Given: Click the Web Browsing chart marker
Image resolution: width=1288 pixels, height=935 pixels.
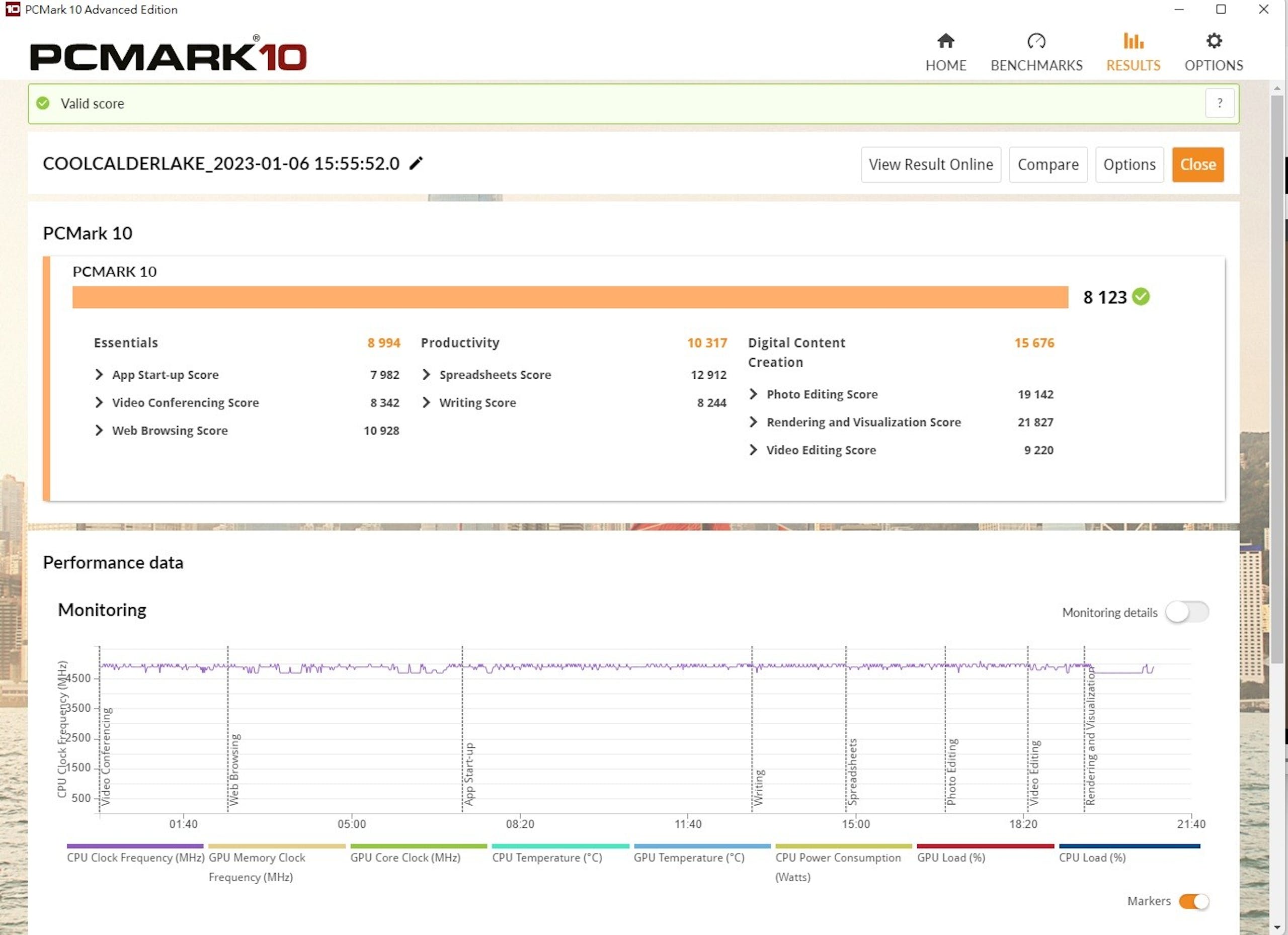Looking at the screenshot, I should pyautogui.click(x=234, y=769).
